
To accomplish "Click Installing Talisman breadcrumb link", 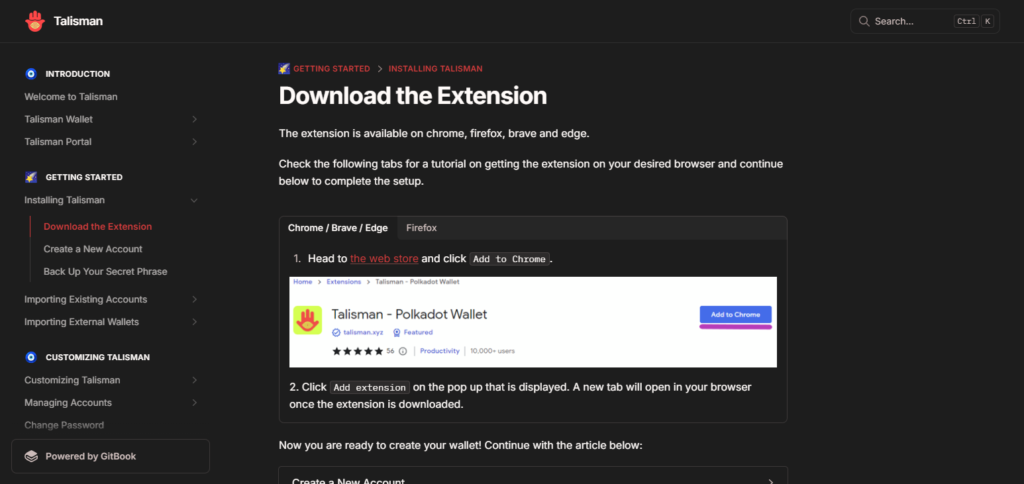I will [436, 69].
